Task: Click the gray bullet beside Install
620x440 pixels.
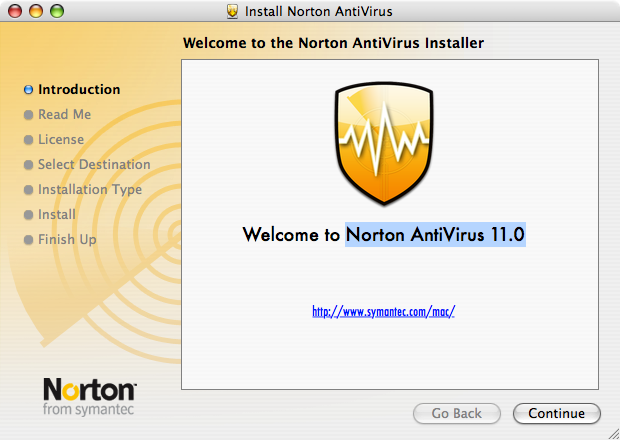Action: pos(28,215)
